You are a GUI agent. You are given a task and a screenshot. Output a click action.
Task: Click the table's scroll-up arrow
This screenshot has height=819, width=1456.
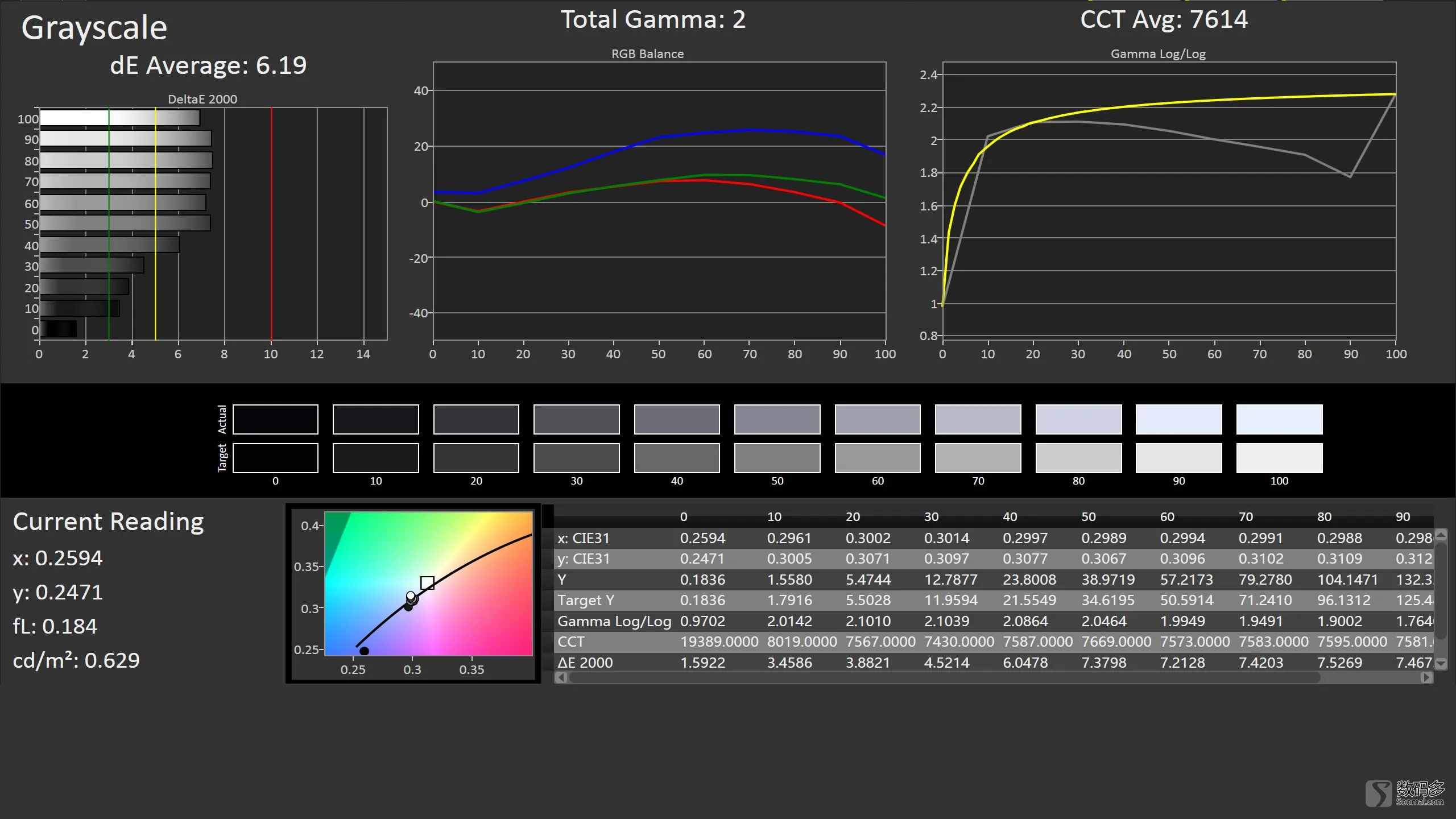pos(1441,535)
